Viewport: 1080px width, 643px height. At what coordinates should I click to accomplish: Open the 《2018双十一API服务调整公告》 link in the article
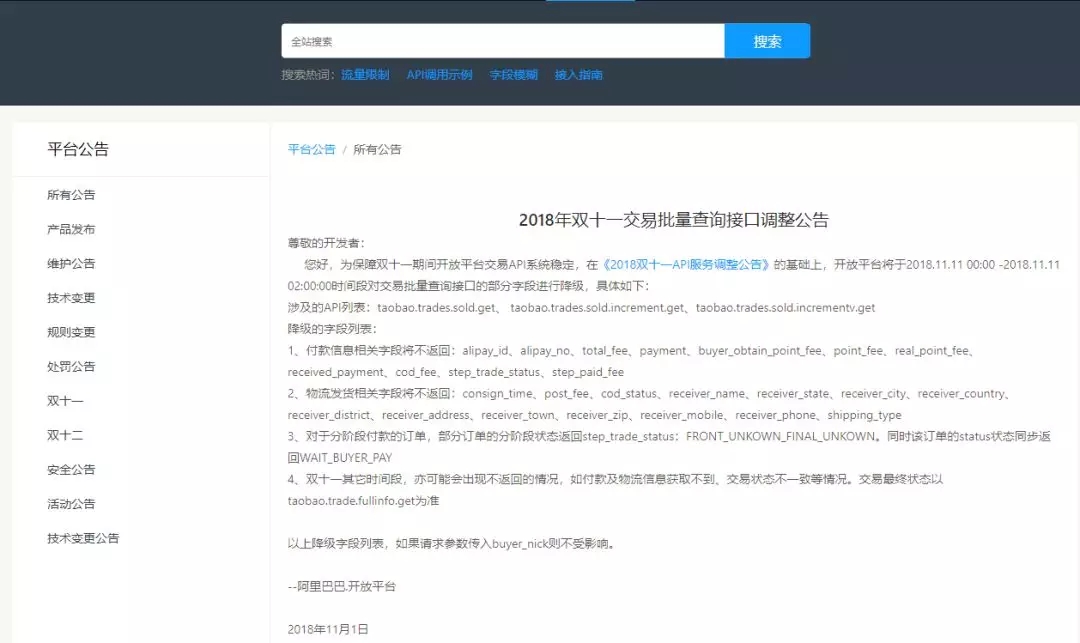pos(688,264)
